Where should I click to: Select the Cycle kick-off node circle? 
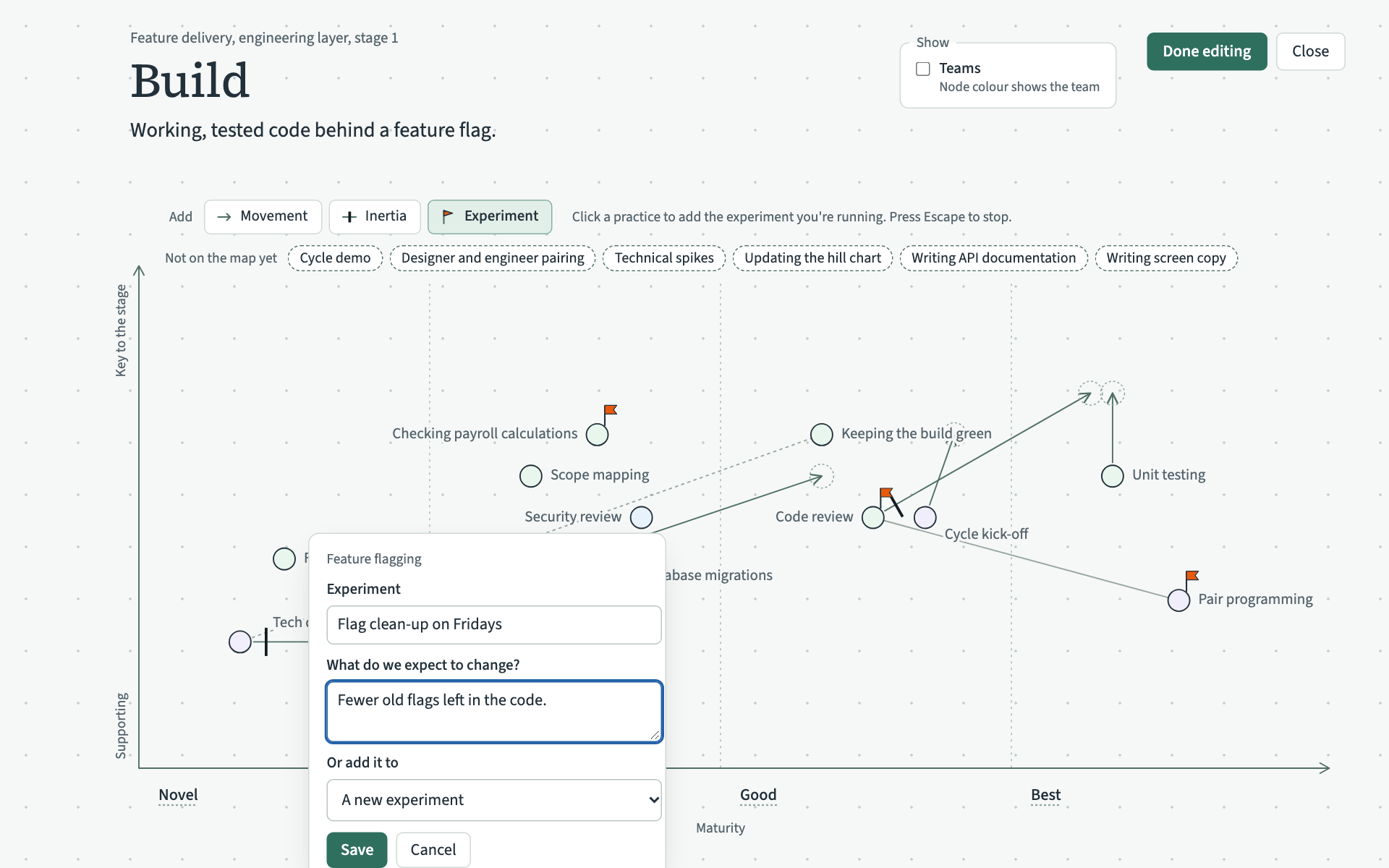pos(925,517)
